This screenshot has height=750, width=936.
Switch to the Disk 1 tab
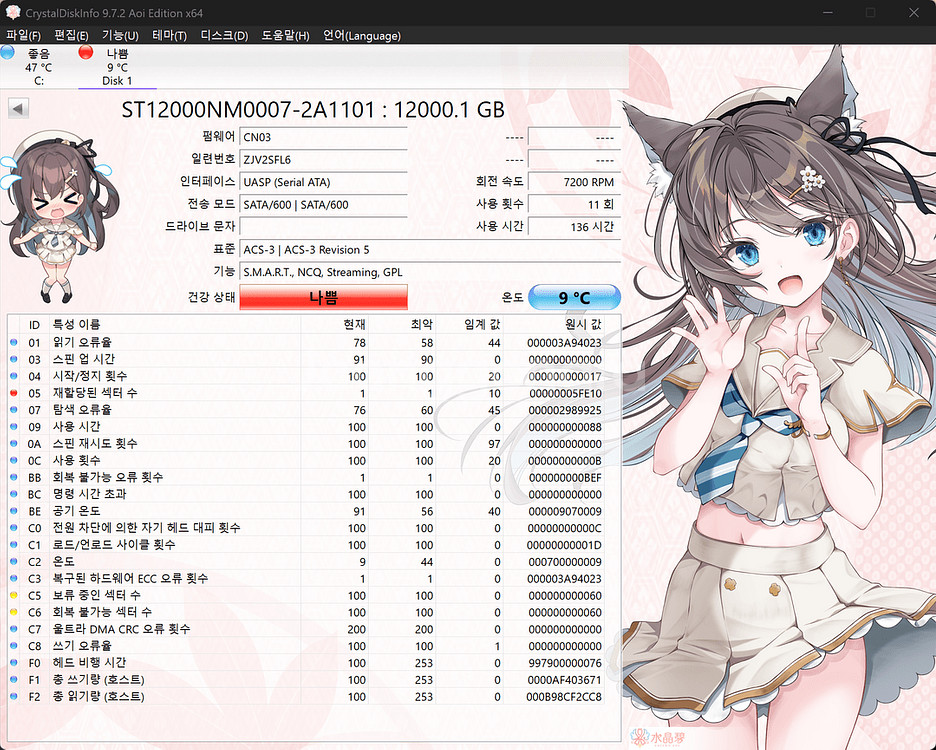coord(116,67)
